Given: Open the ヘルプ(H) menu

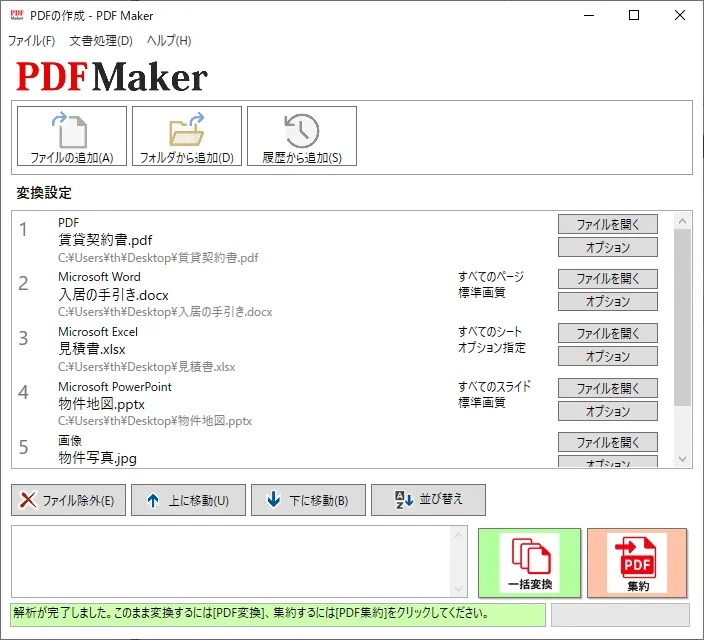Looking at the screenshot, I should pos(169,41).
